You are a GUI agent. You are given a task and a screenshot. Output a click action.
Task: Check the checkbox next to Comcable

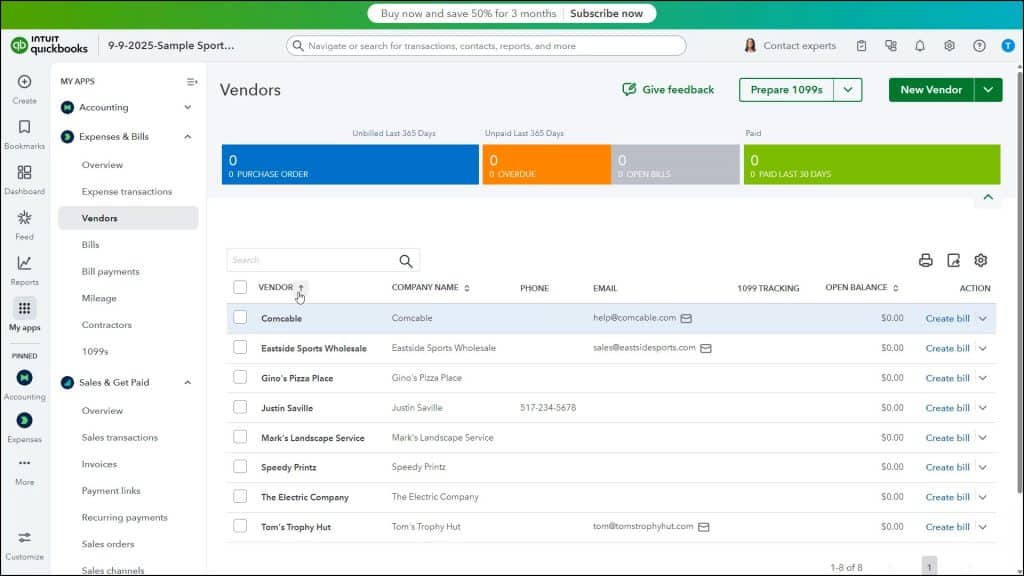[240, 318]
